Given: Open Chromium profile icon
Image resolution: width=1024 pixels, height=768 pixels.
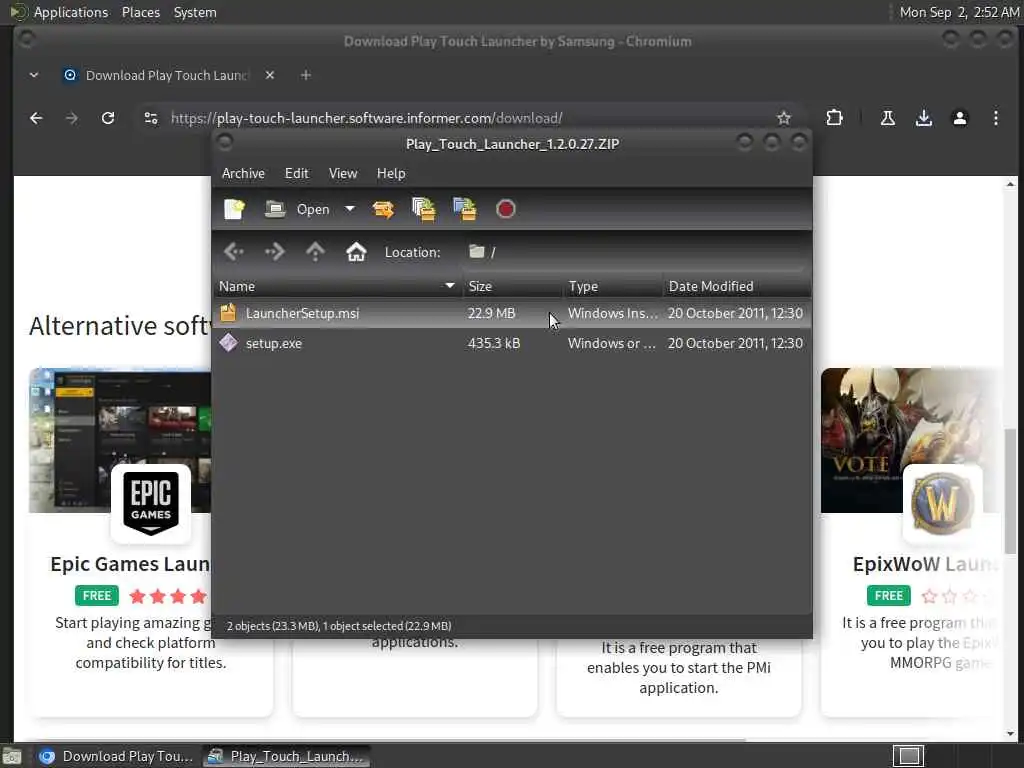Looking at the screenshot, I should [x=959, y=118].
